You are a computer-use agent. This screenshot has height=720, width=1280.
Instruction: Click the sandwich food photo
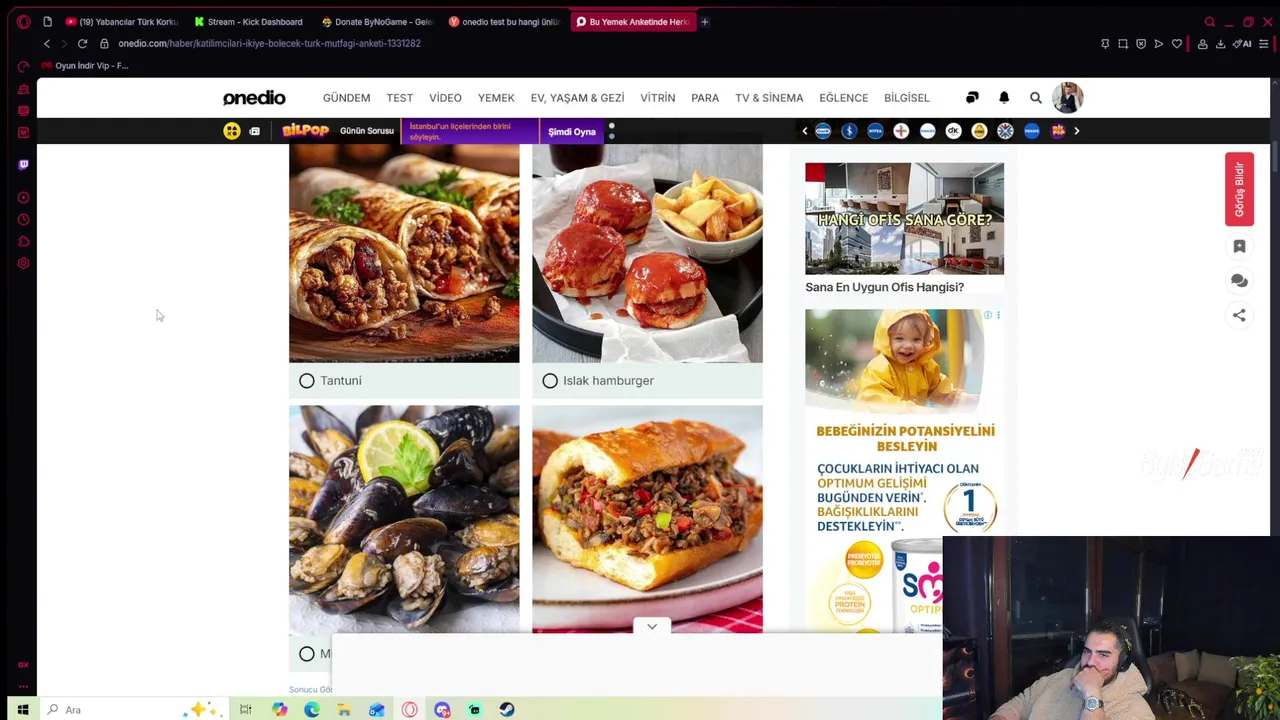(x=647, y=519)
